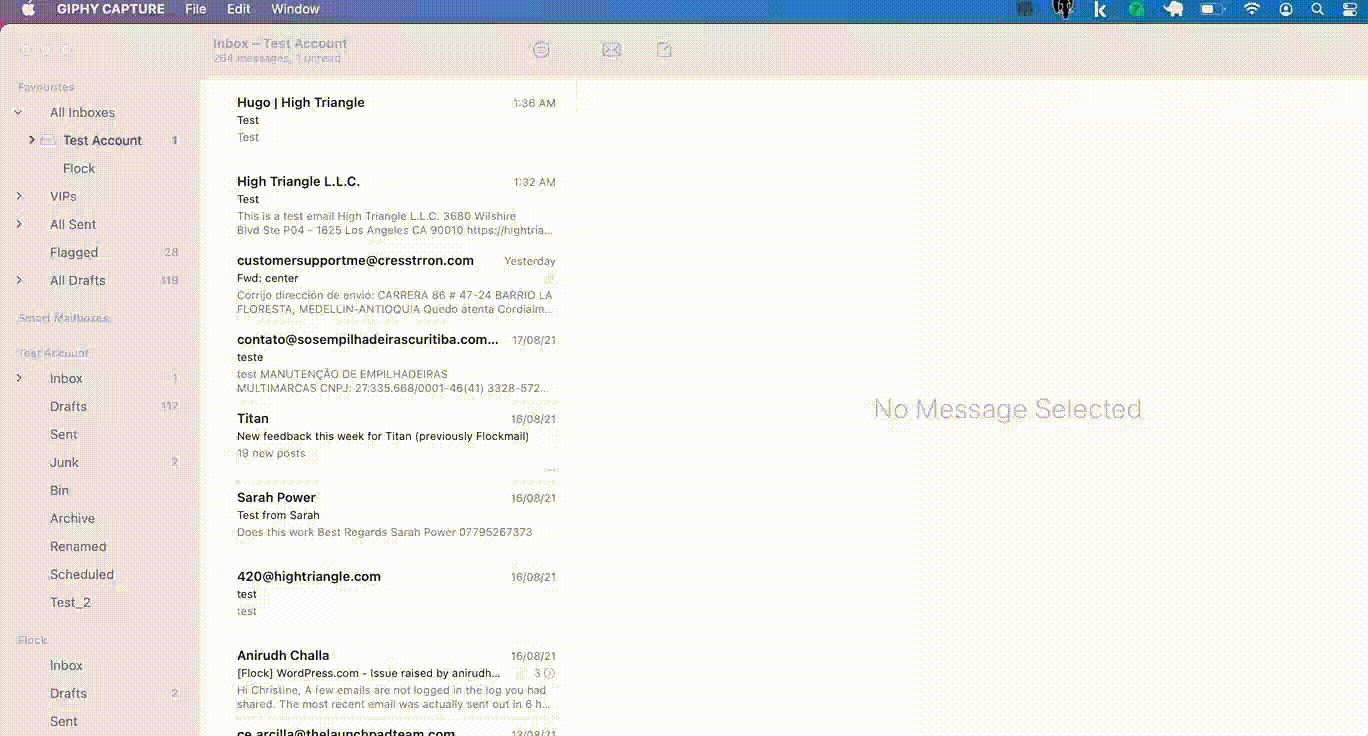Open the Scheduled folder
This screenshot has height=736, width=1368.
coord(82,575)
